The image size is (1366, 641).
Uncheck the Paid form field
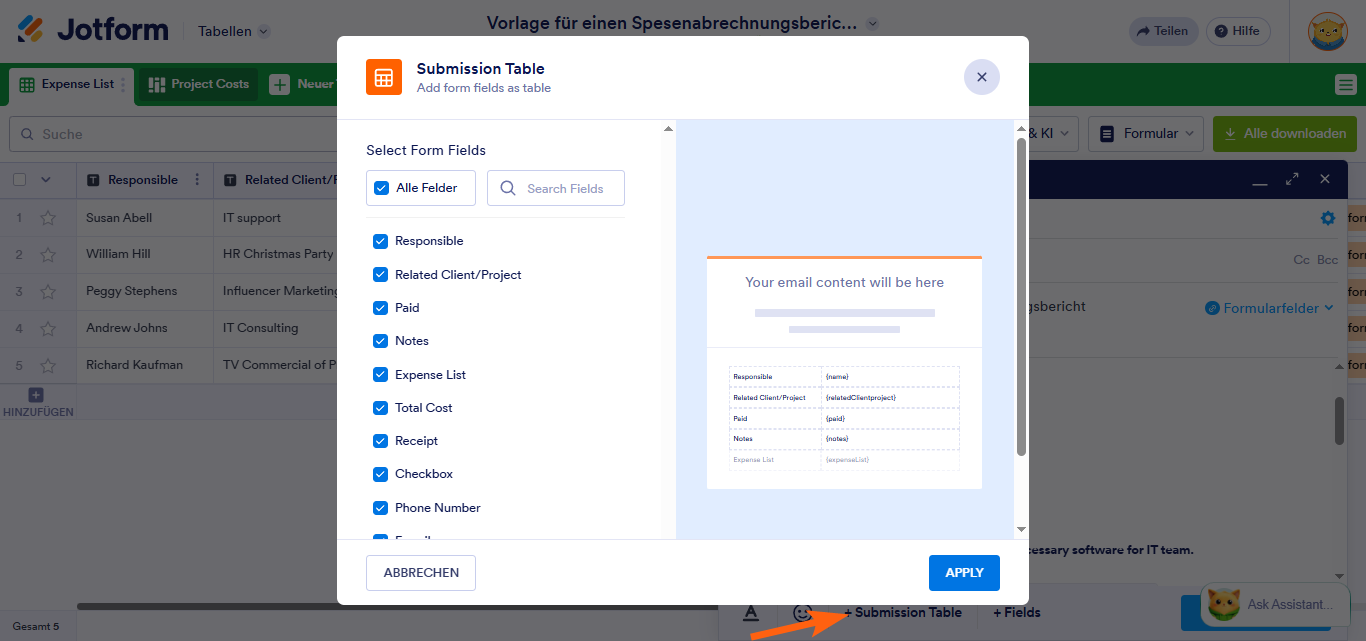tap(380, 307)
